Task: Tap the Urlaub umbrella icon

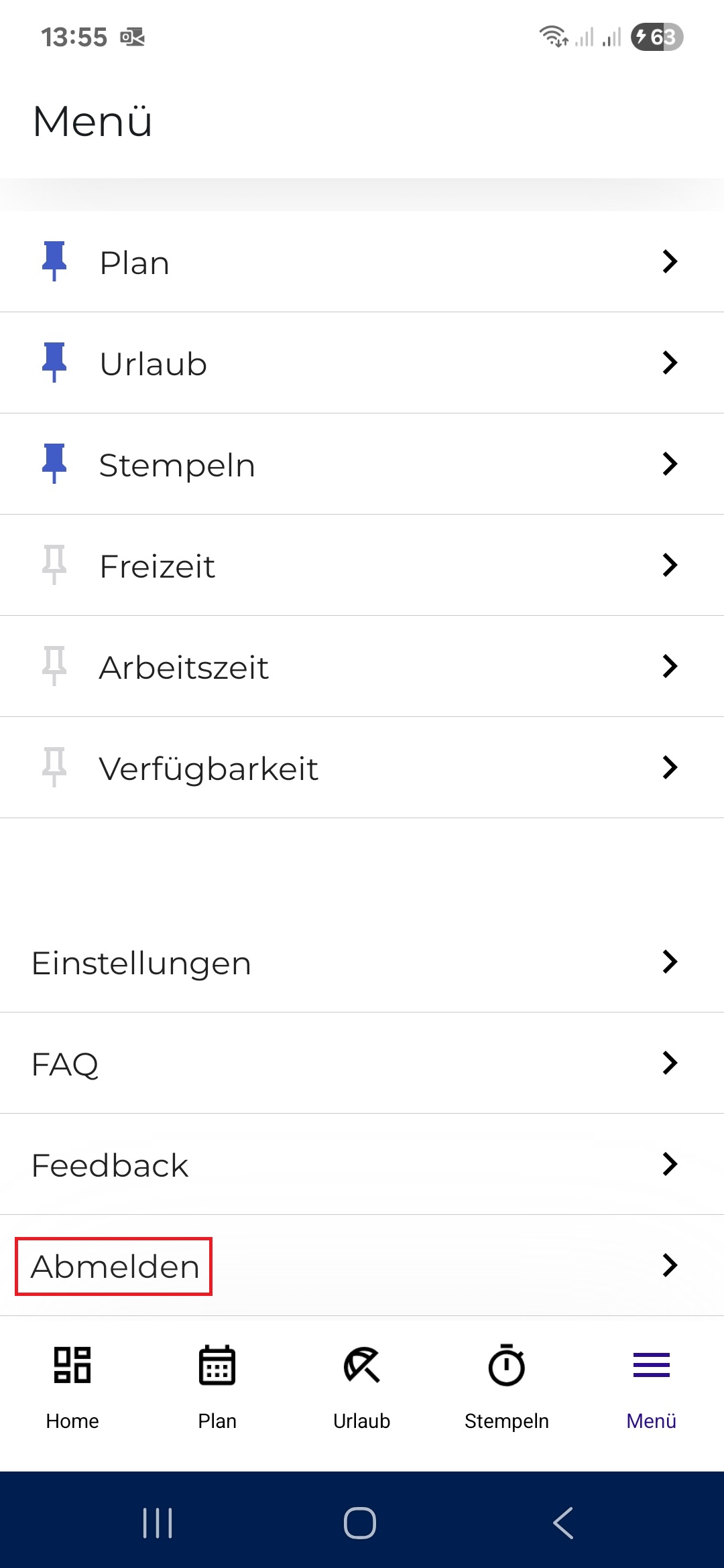Action: 362,1365
